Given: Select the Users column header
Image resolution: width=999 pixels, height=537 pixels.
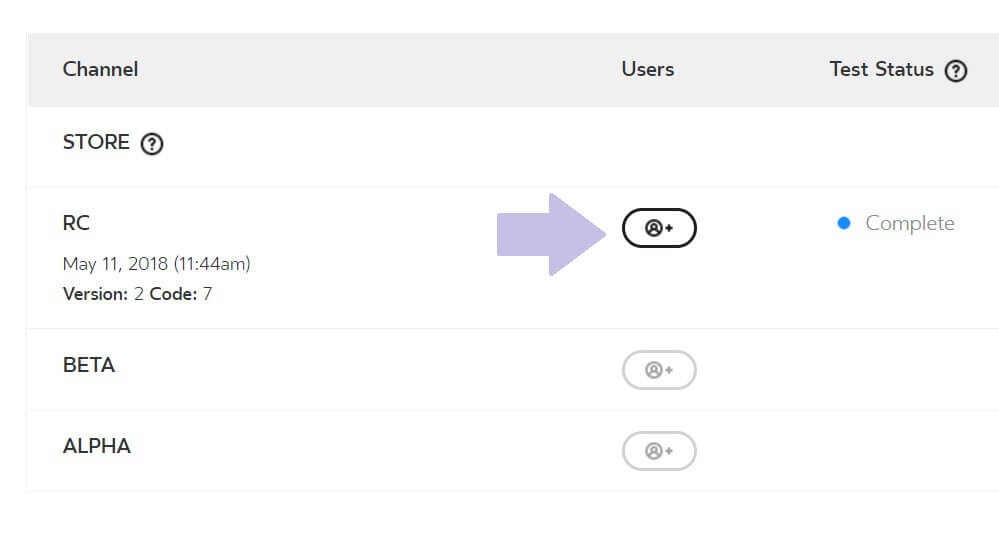Looking at the screenshot, I should pos(647,69).
